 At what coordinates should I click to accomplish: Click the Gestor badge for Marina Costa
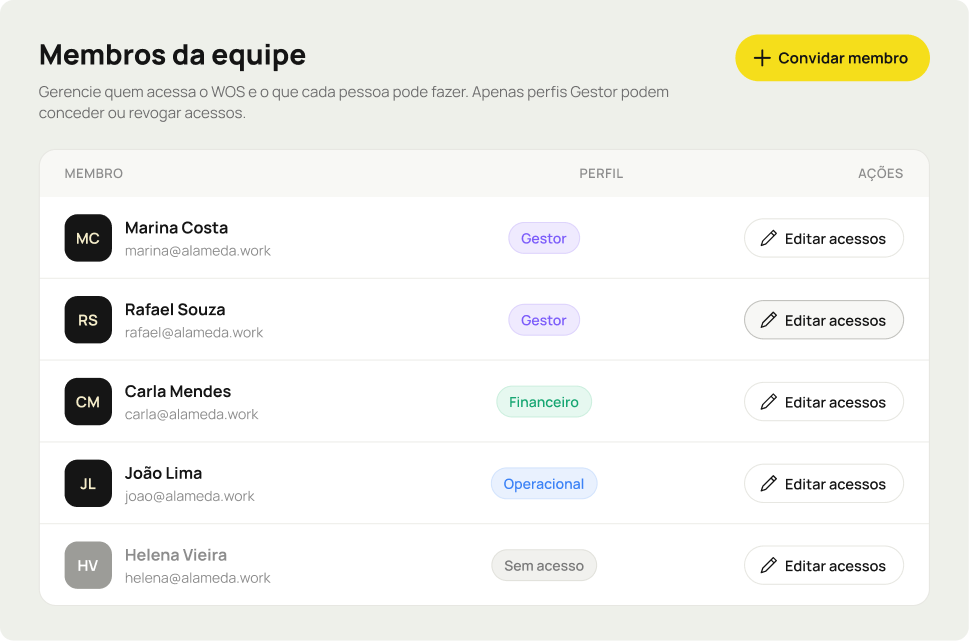click(544, 238)
